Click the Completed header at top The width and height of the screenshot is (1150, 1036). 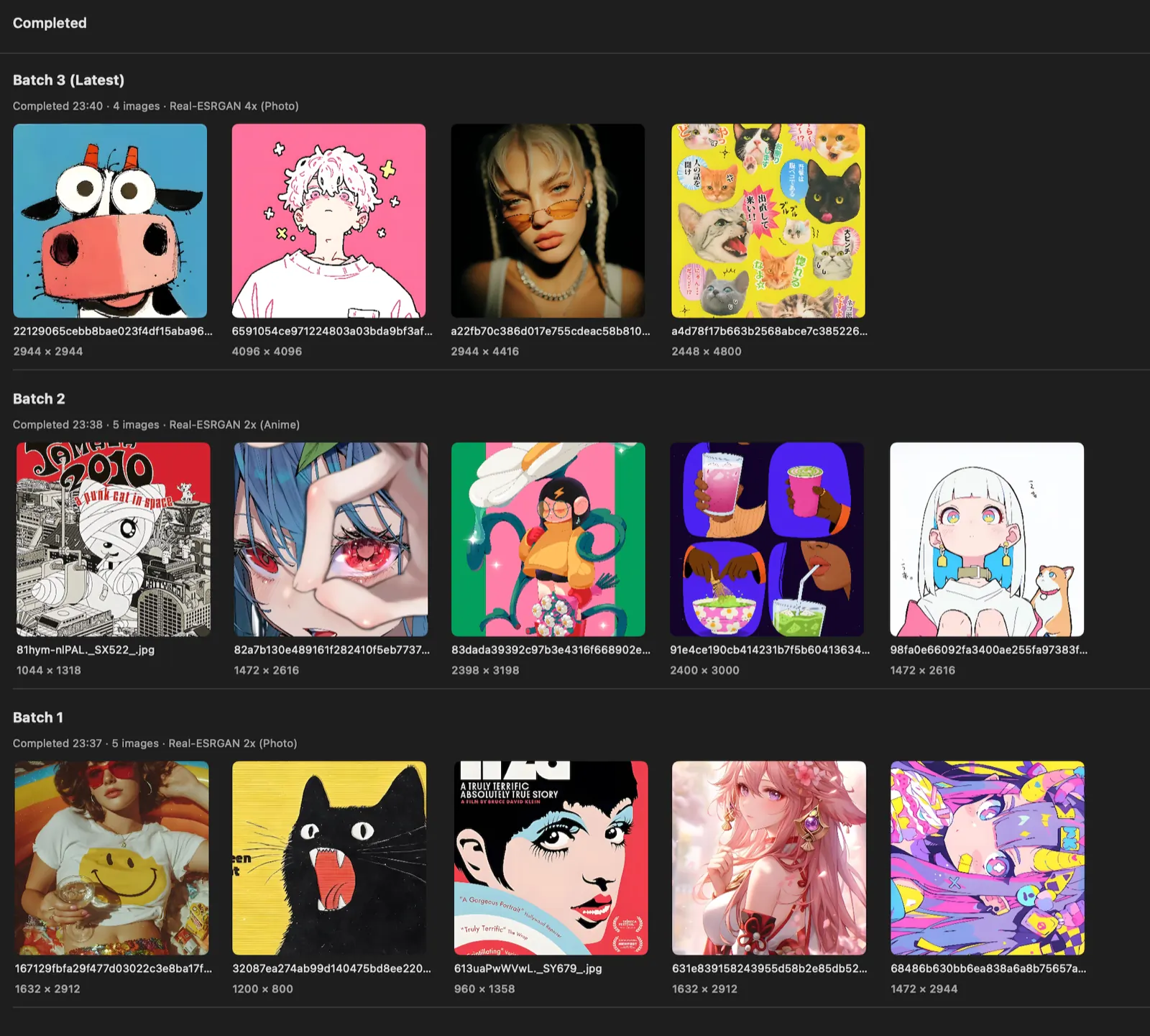(x=50, y=23)
